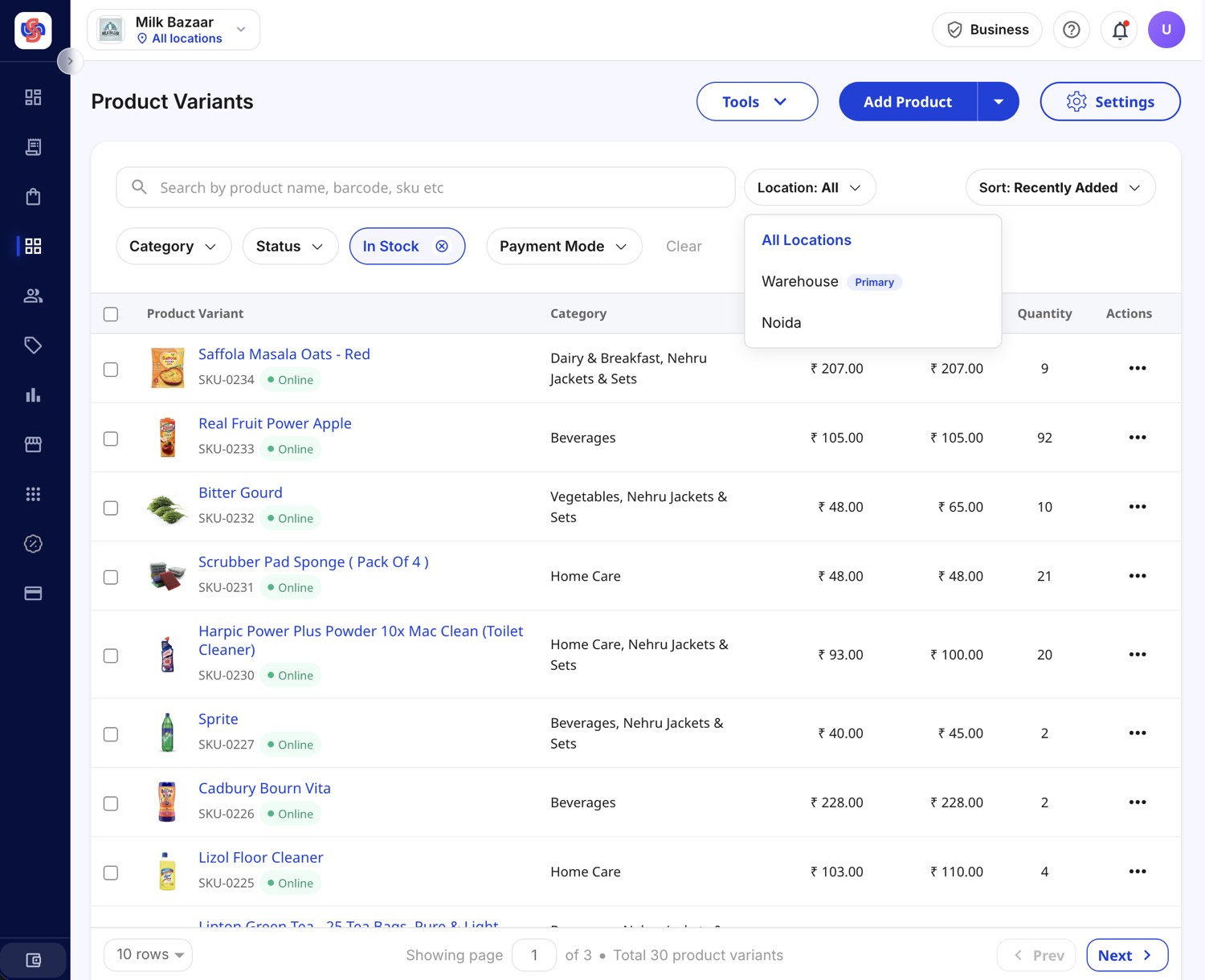Image resolution: width=1205 pixels, height=980 pixels.
Task: Open the shopping bag icon in sidebar
Action: pos(33,197)
